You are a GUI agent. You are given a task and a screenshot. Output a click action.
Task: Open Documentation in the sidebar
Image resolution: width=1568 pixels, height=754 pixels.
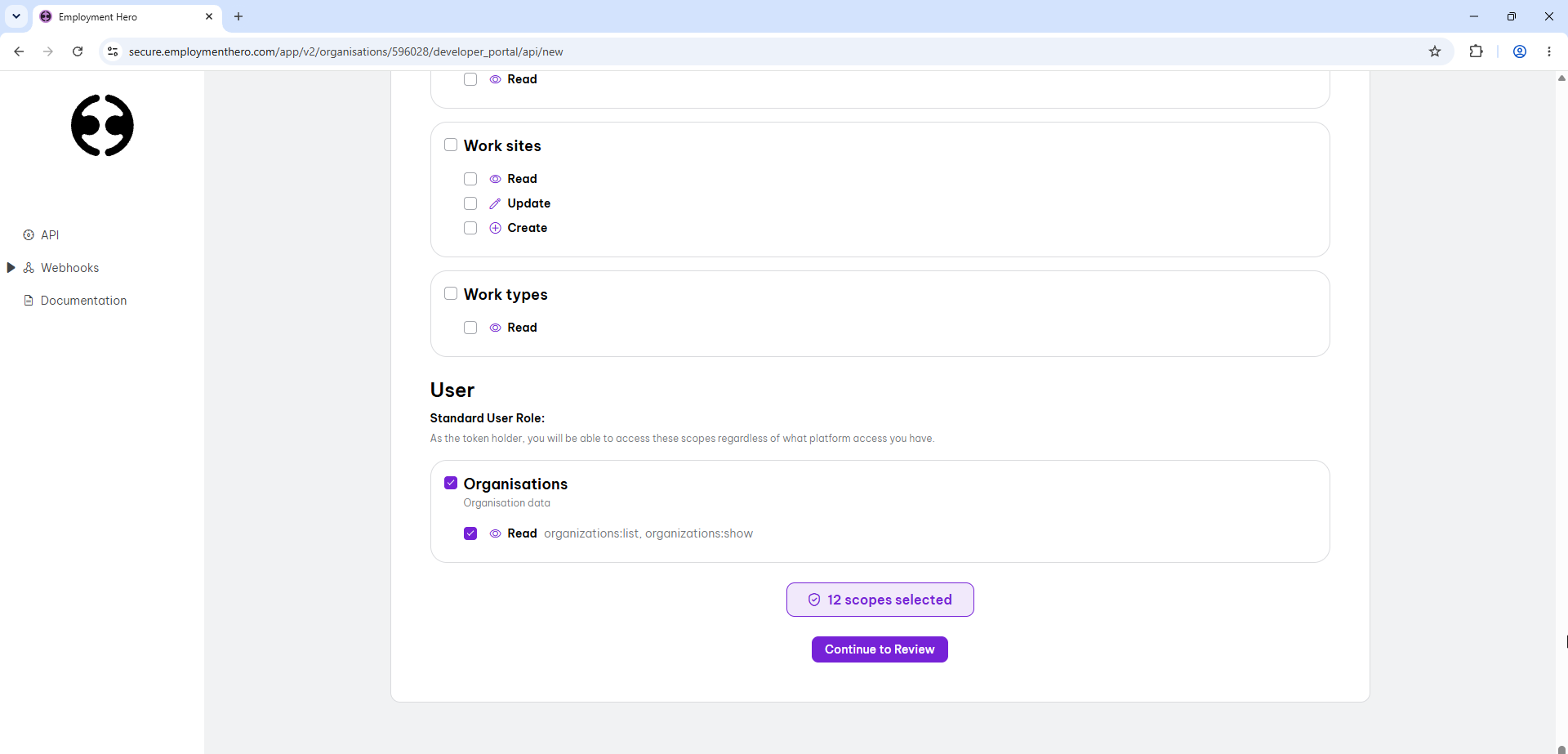(84, 301)
